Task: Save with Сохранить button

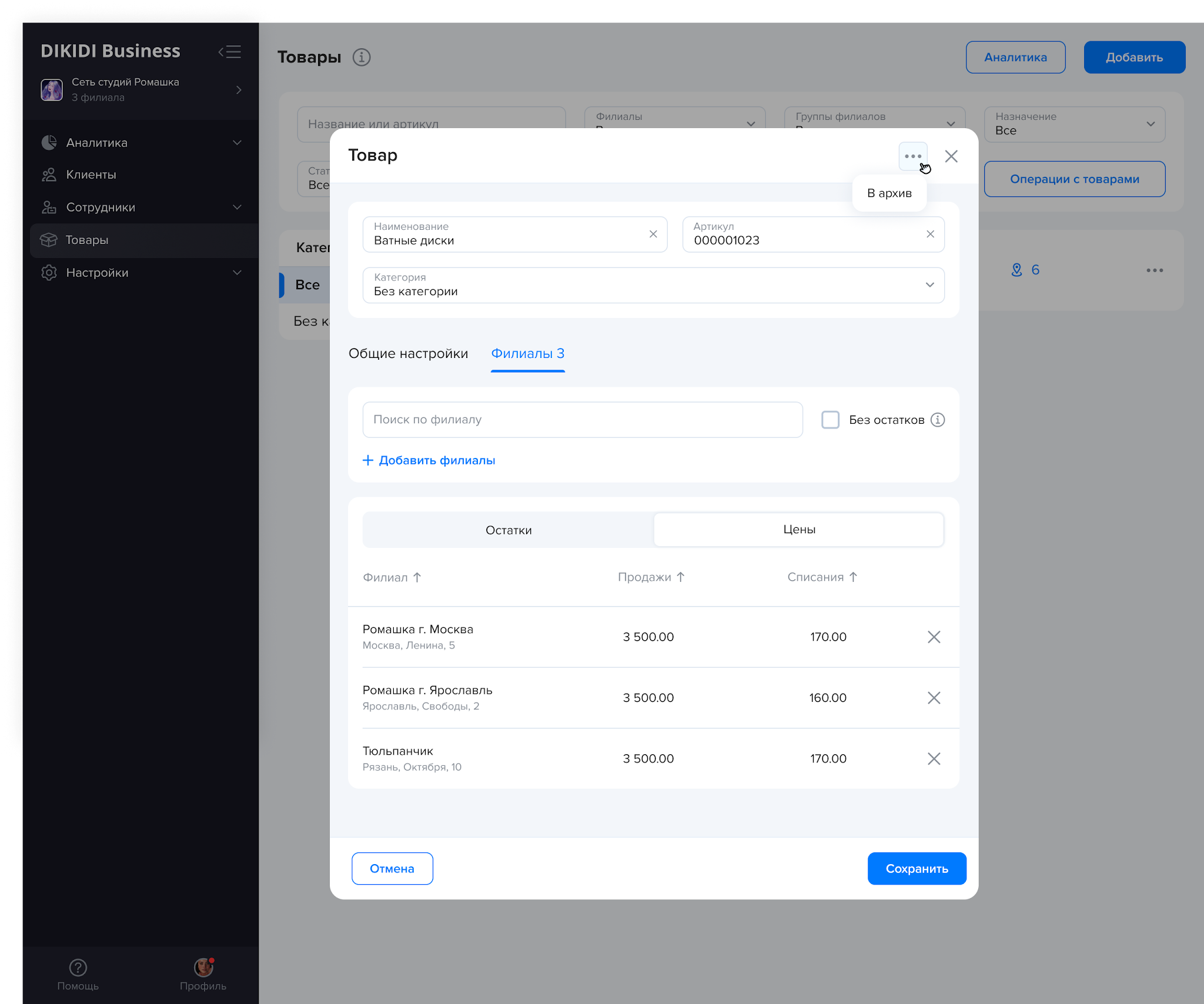Action: 917,869
